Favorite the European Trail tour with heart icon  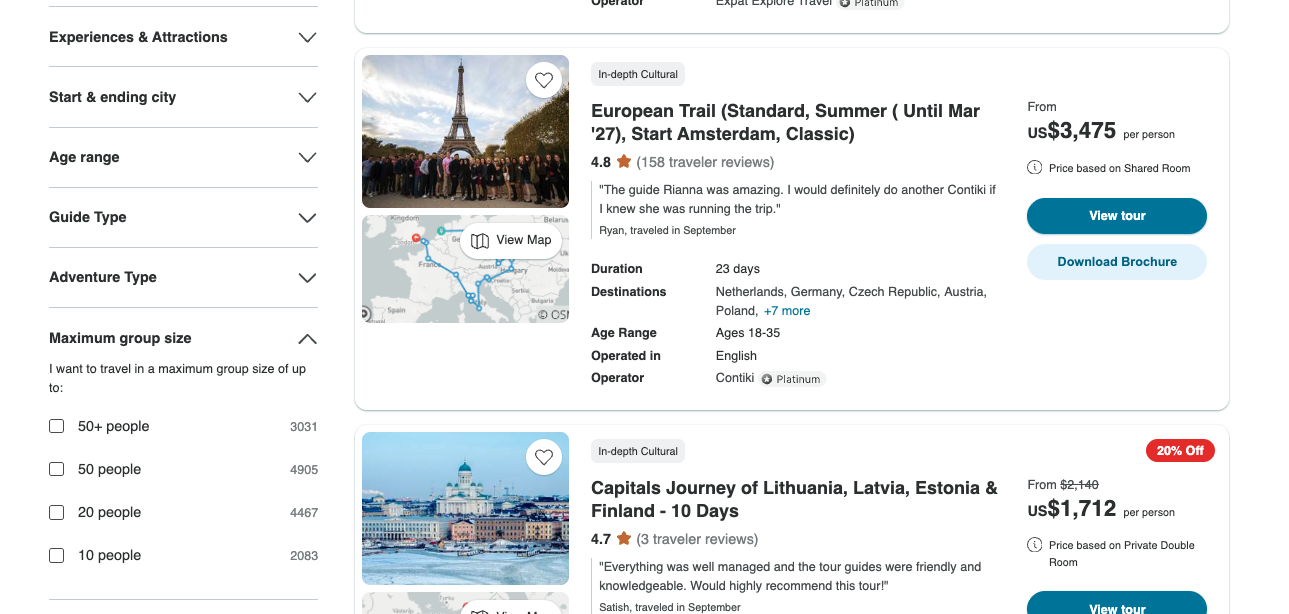coord(544,81)
